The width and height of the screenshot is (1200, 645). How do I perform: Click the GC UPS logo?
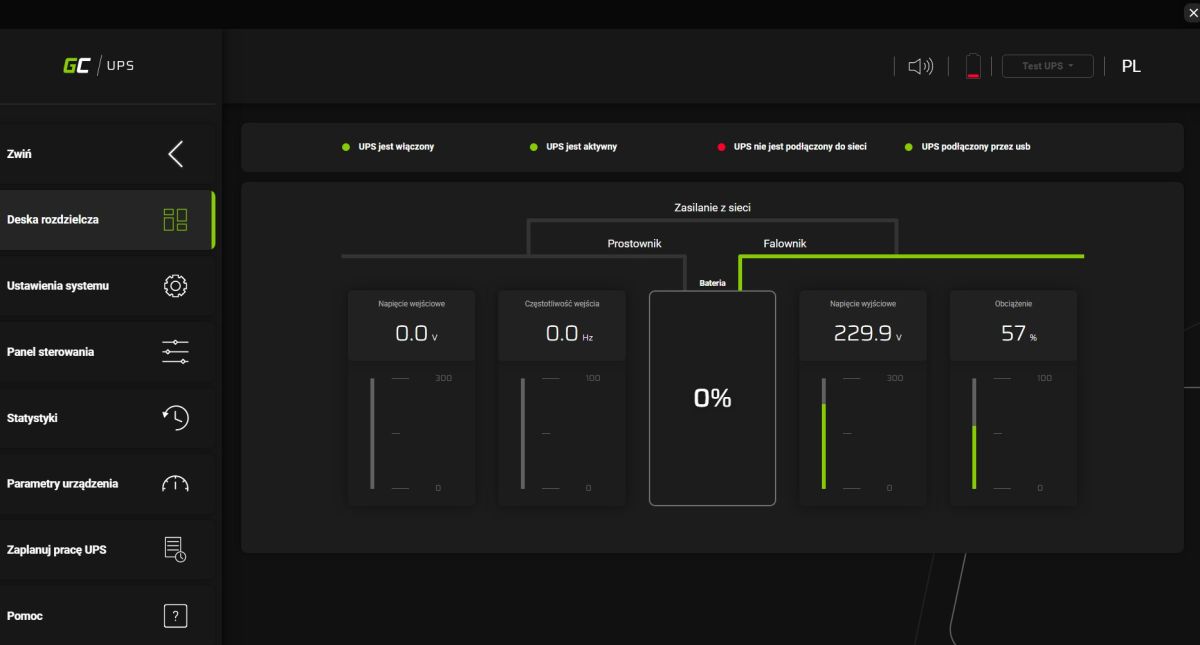point(98,66)
